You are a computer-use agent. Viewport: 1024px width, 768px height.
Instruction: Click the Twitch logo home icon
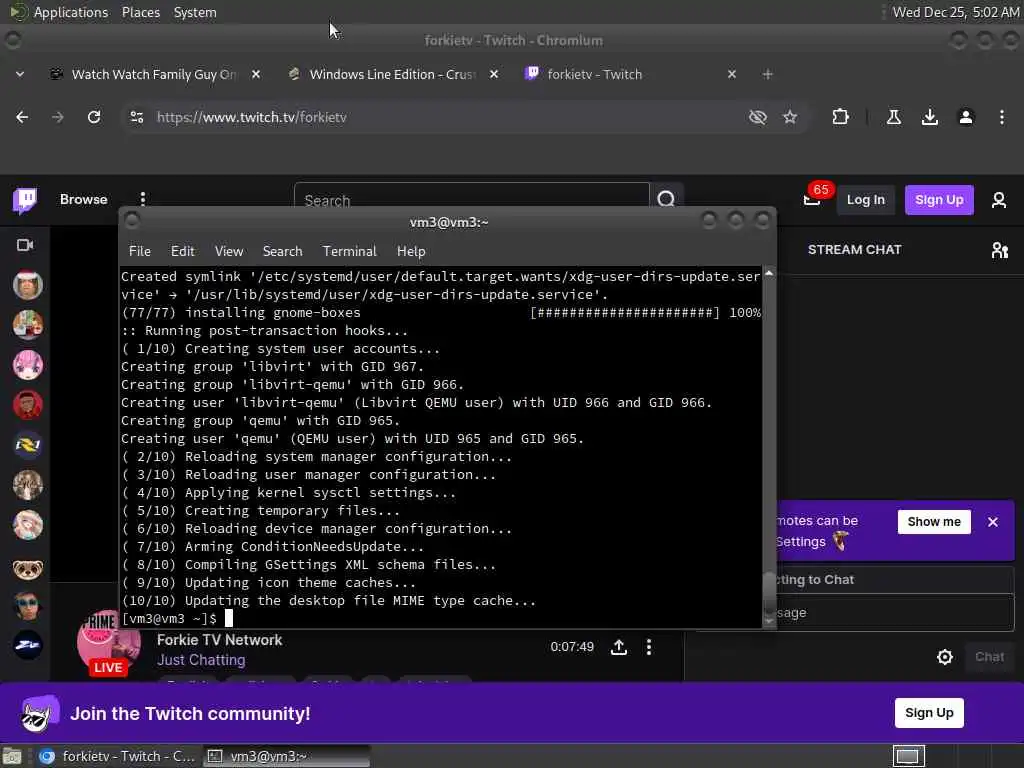pyautogui.click(x=25, y=200)
